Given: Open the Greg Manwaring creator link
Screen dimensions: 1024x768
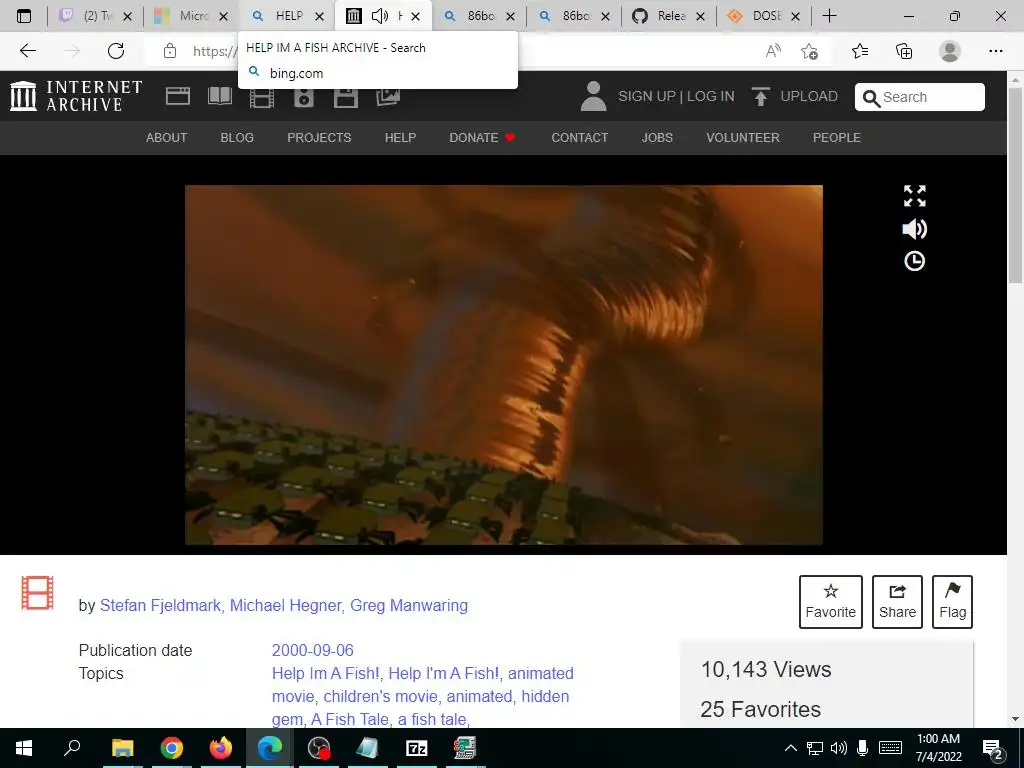Looking at the screenshot, I should coord(409,605).
